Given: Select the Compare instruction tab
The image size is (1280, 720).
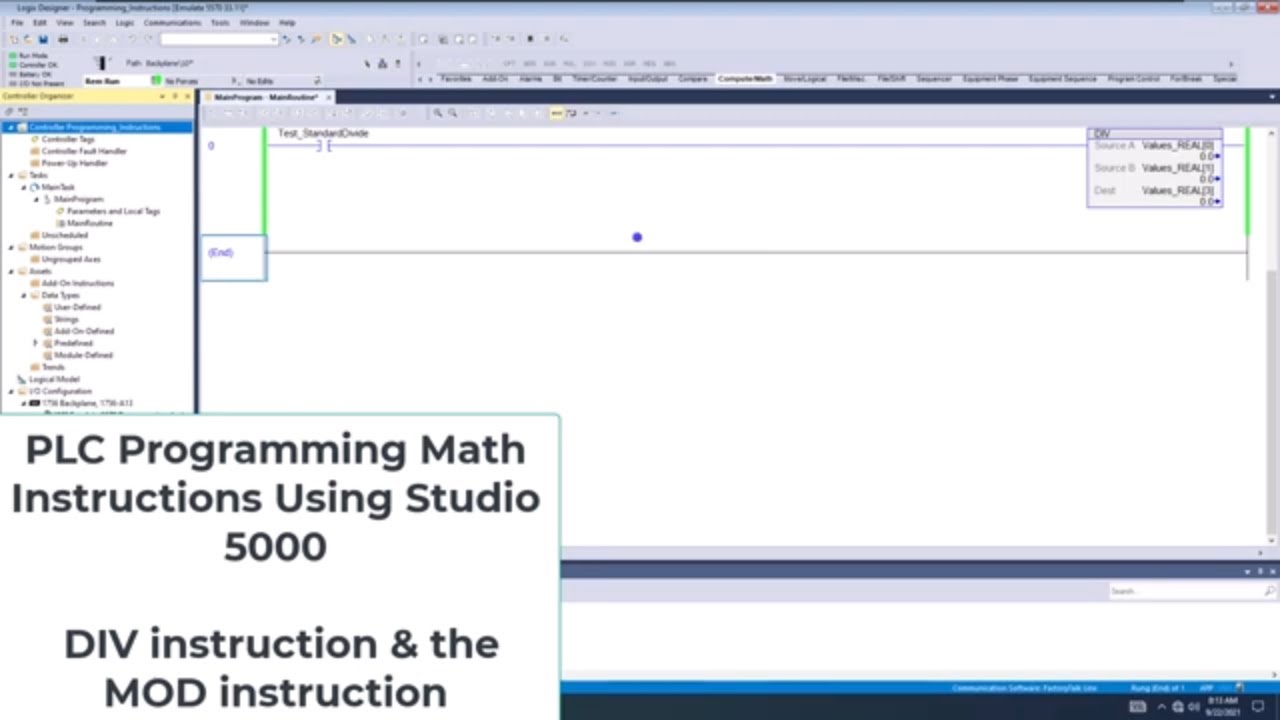Looking at the screenshot, I should [693, 78].
